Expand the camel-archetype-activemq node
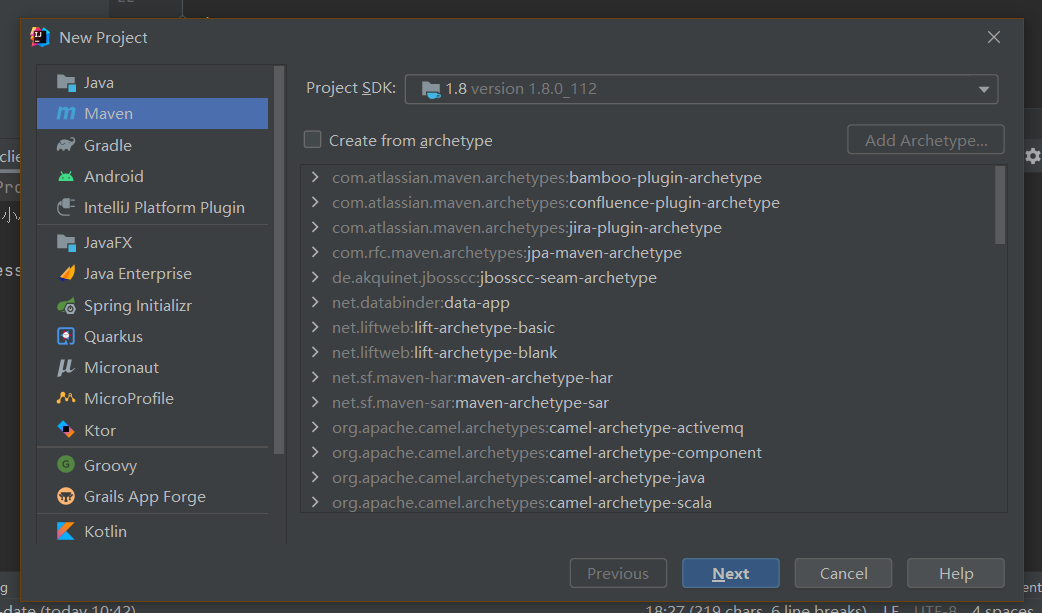The height and width of the screenshot is (613, 1042). coord(315,428)
